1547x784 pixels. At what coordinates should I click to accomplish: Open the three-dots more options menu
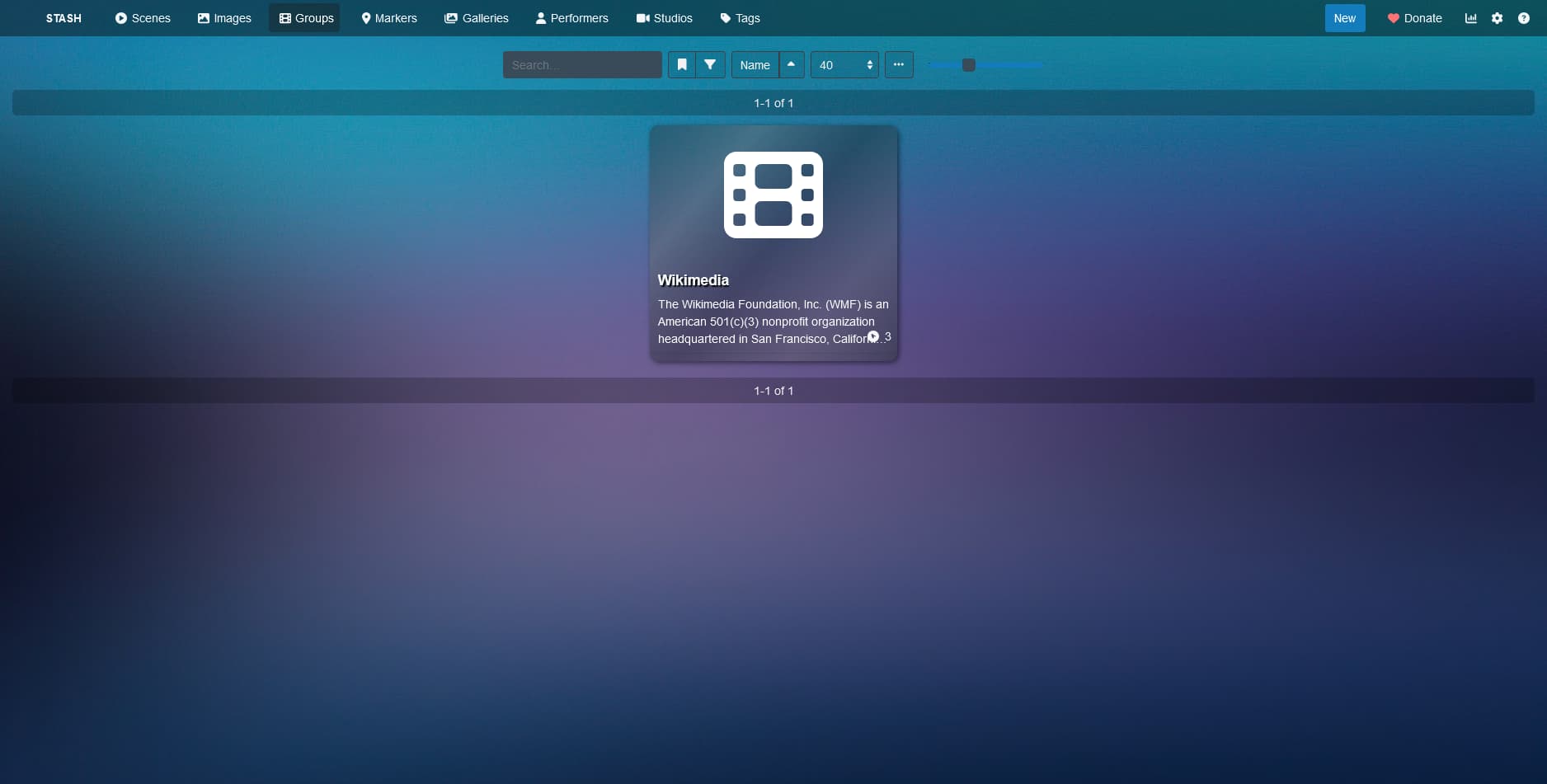click(899, 65)
